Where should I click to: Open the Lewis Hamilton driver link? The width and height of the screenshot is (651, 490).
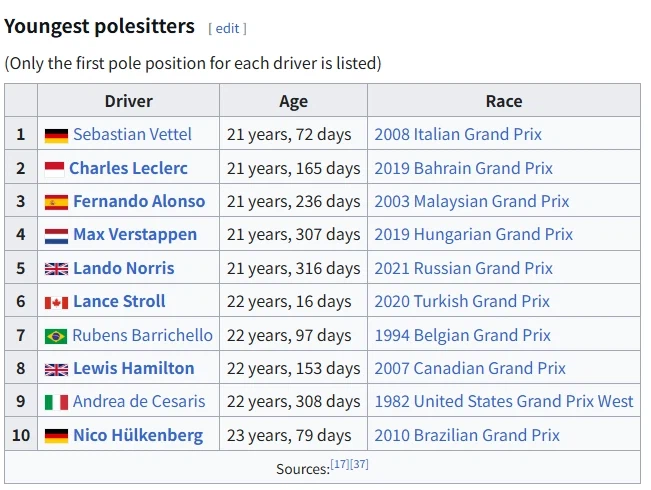tap(133, 368)
